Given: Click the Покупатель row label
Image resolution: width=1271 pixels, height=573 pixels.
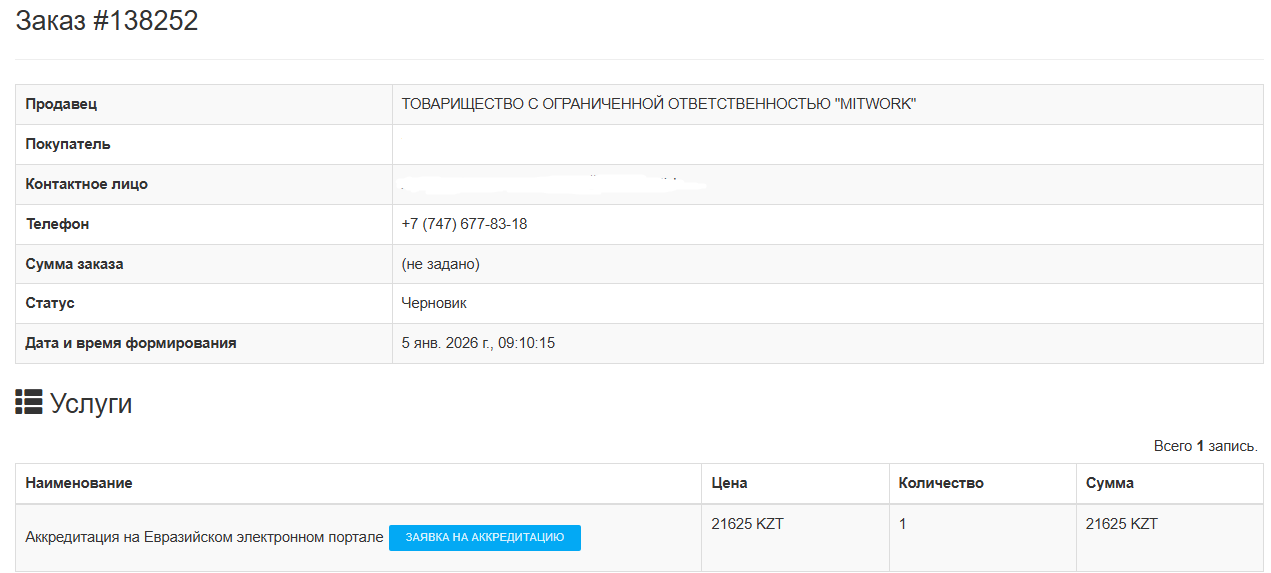Looking at the screenshot, I should tap(68, 144).
